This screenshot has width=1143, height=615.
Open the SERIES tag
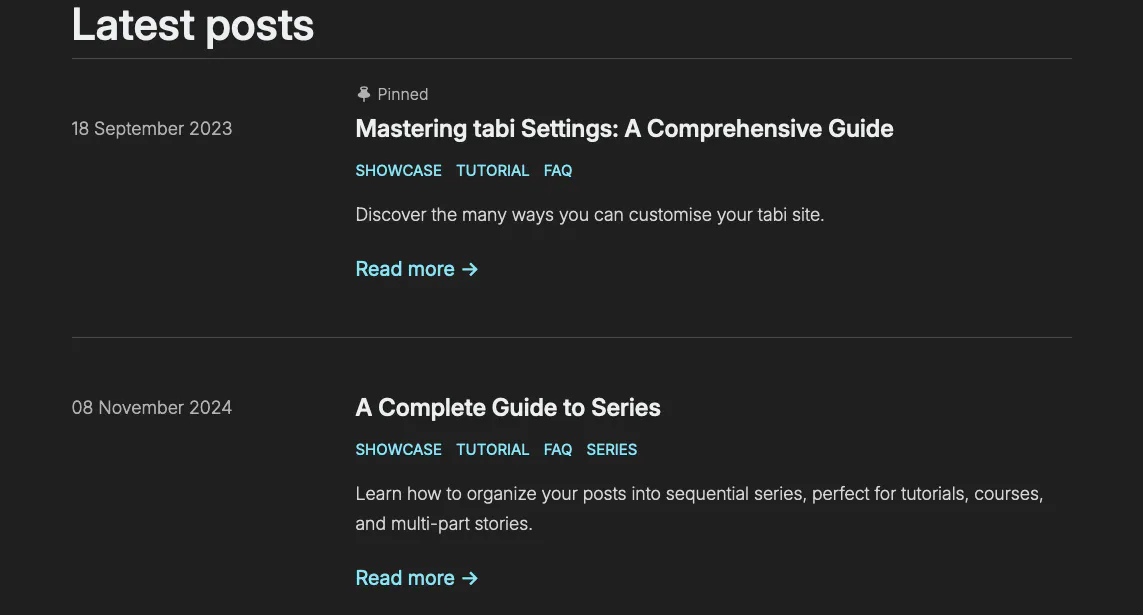[x=612, y=450]
